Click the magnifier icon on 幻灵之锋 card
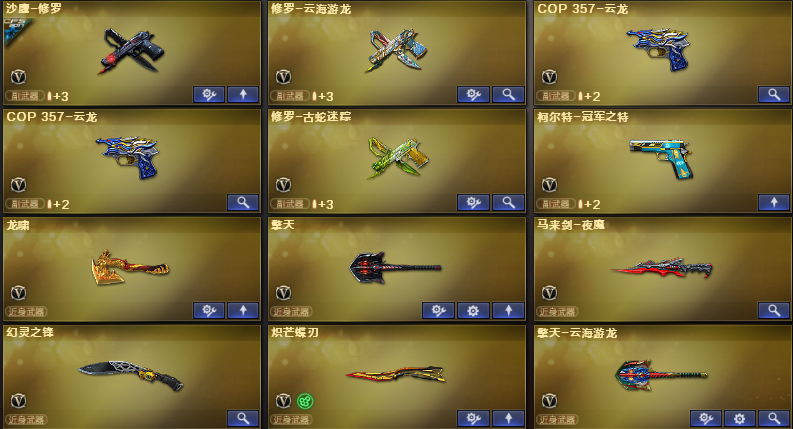The height and width of the screenshot is (429, 793). click(x=243, y=418)
